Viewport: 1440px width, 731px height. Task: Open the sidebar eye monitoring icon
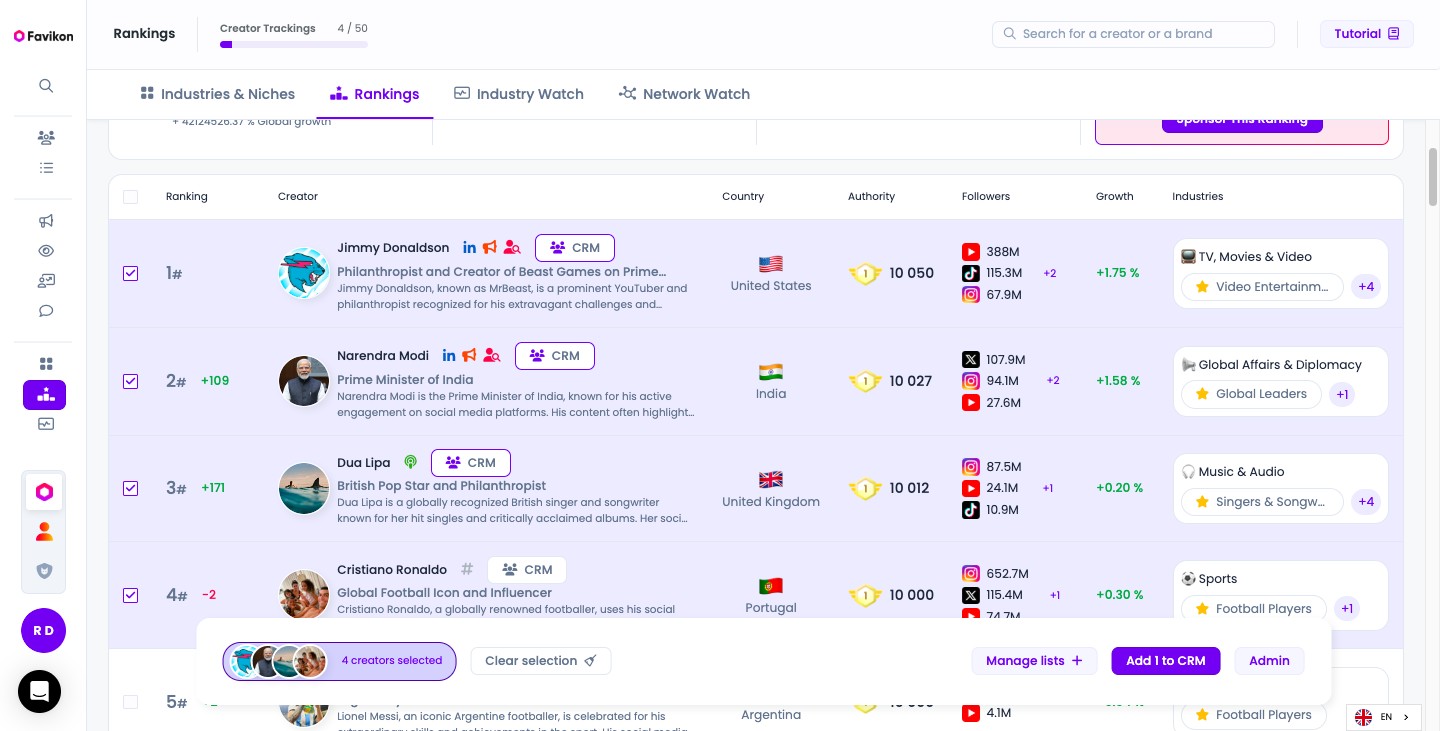coord(46,251)
